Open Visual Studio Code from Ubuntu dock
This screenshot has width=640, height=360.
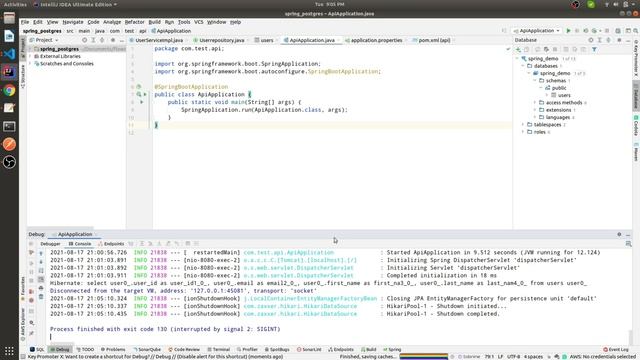pyautogui.click(x=9, y=54)
